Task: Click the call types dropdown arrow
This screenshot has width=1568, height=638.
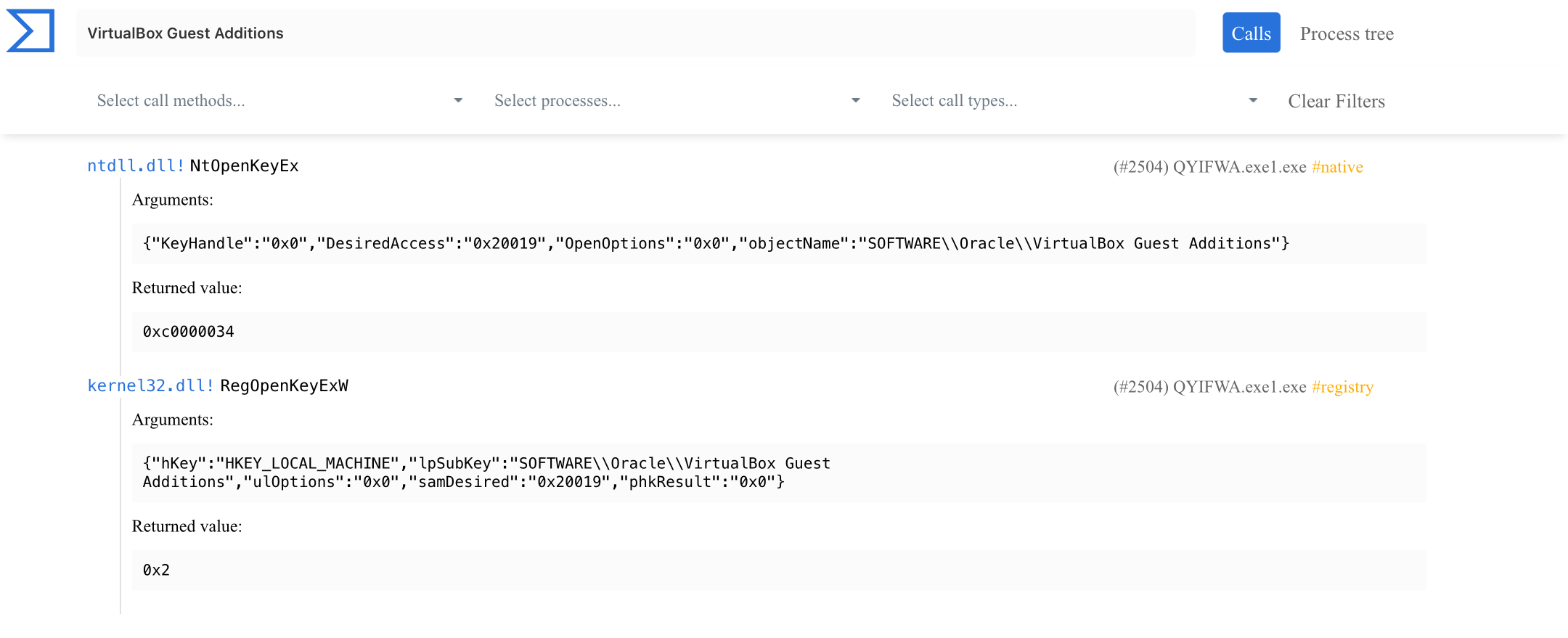Action: 1252,101
